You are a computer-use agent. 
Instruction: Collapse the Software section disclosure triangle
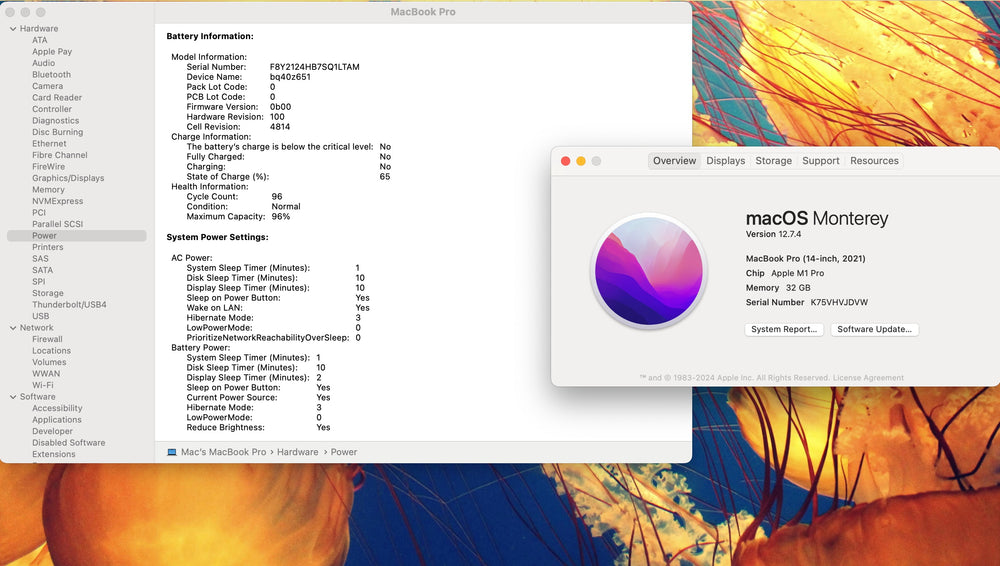coord(12,397)
